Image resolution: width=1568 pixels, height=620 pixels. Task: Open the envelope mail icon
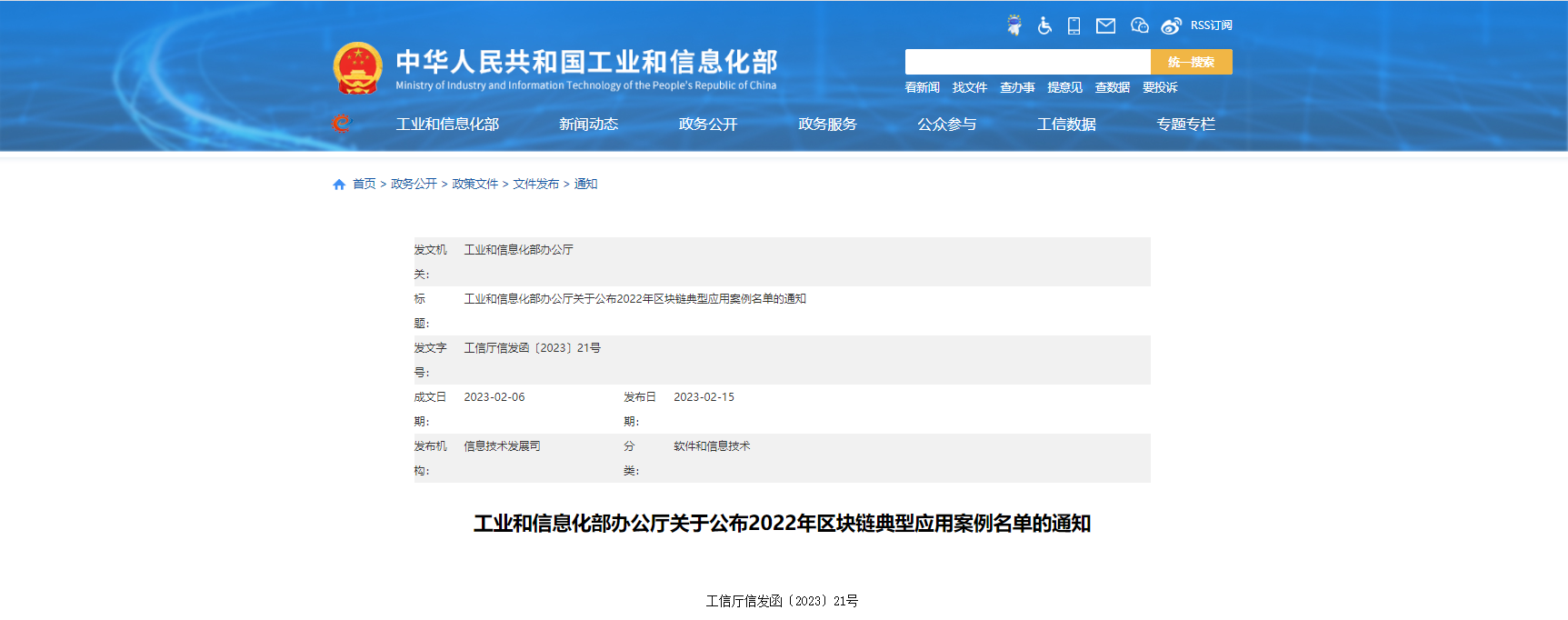1105,25
